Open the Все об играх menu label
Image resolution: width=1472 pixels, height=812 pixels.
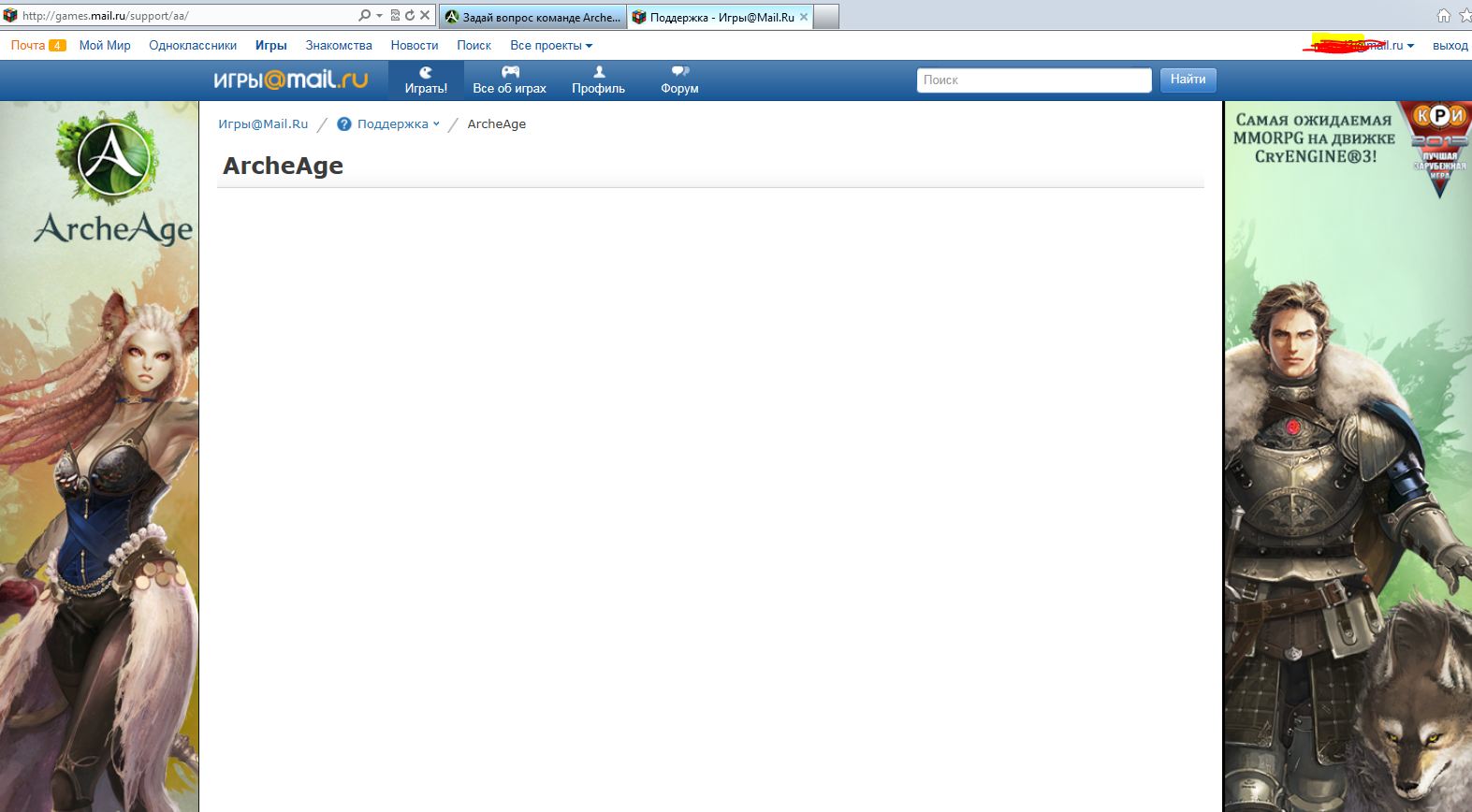509,88
